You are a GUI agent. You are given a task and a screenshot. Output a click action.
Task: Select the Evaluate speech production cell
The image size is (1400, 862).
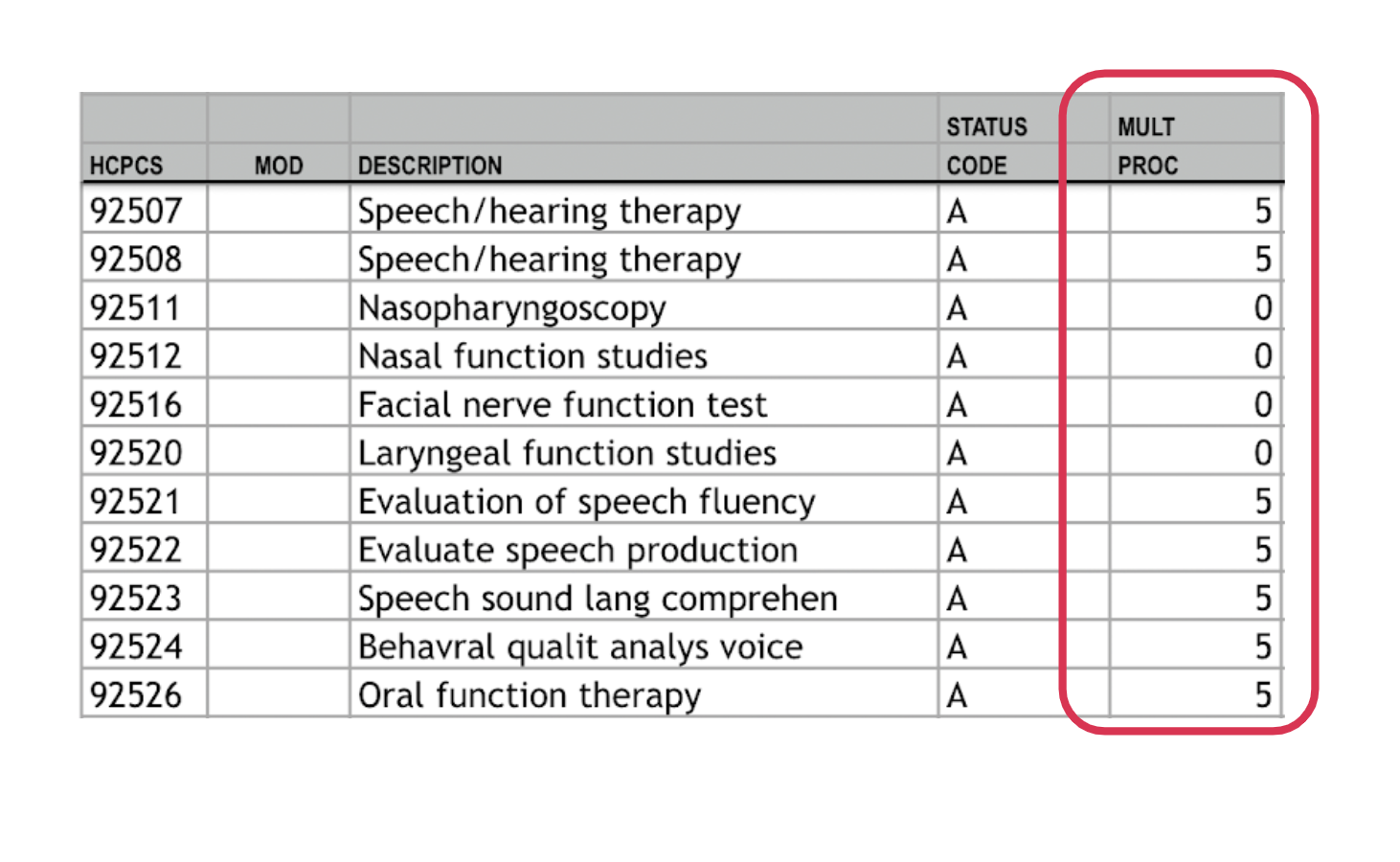[644, 549]
